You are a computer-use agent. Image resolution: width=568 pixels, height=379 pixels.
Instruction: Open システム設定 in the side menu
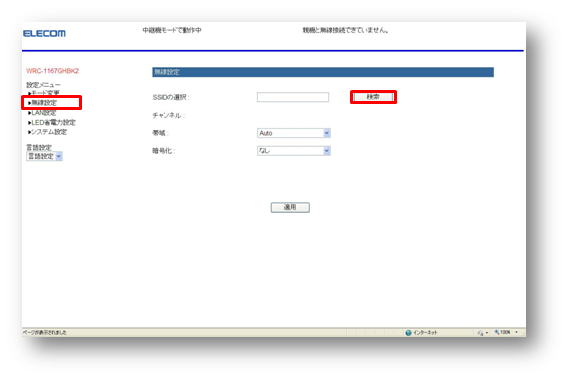click(x=47, y=132)
